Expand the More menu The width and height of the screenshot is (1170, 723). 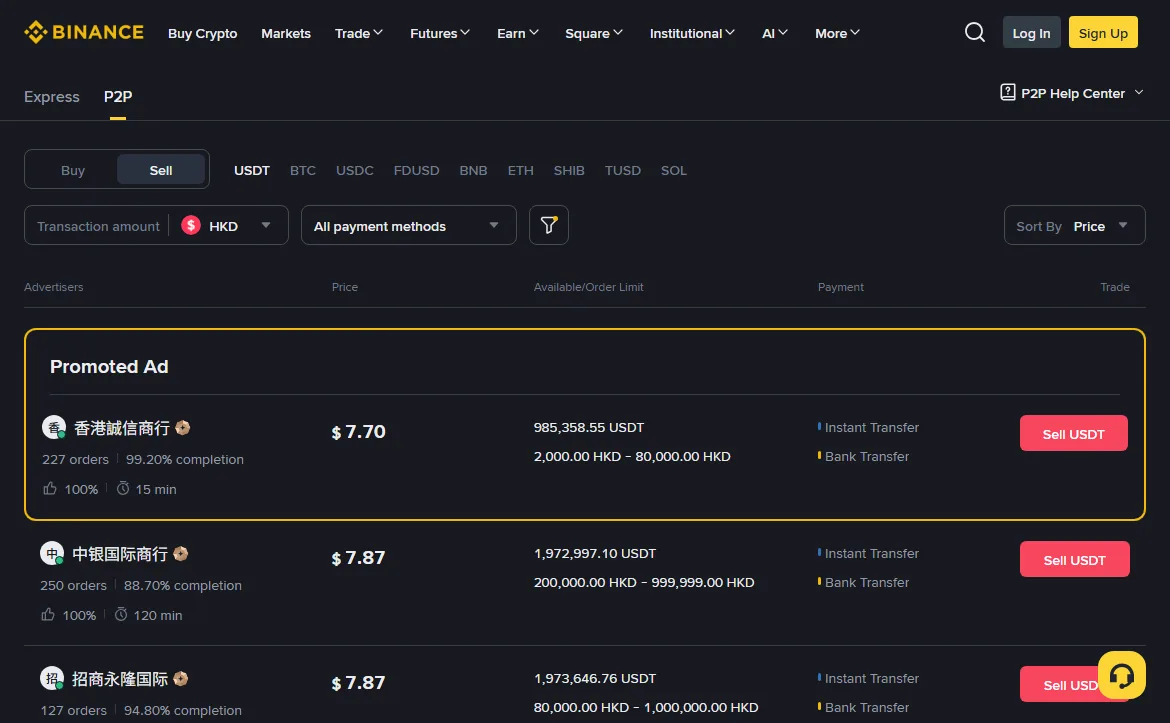point(837,33)
